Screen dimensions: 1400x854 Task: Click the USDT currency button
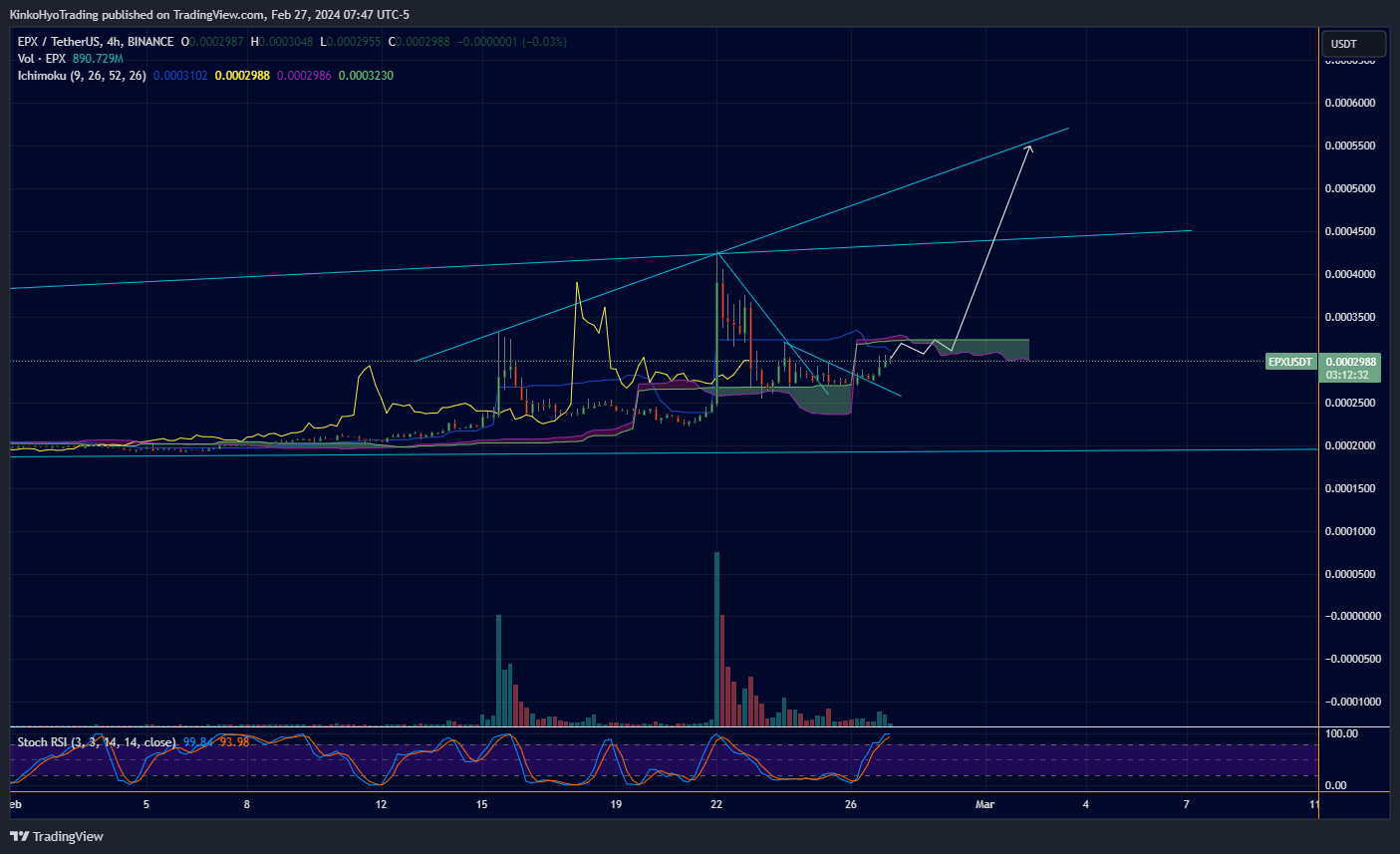coord(1353,44)
